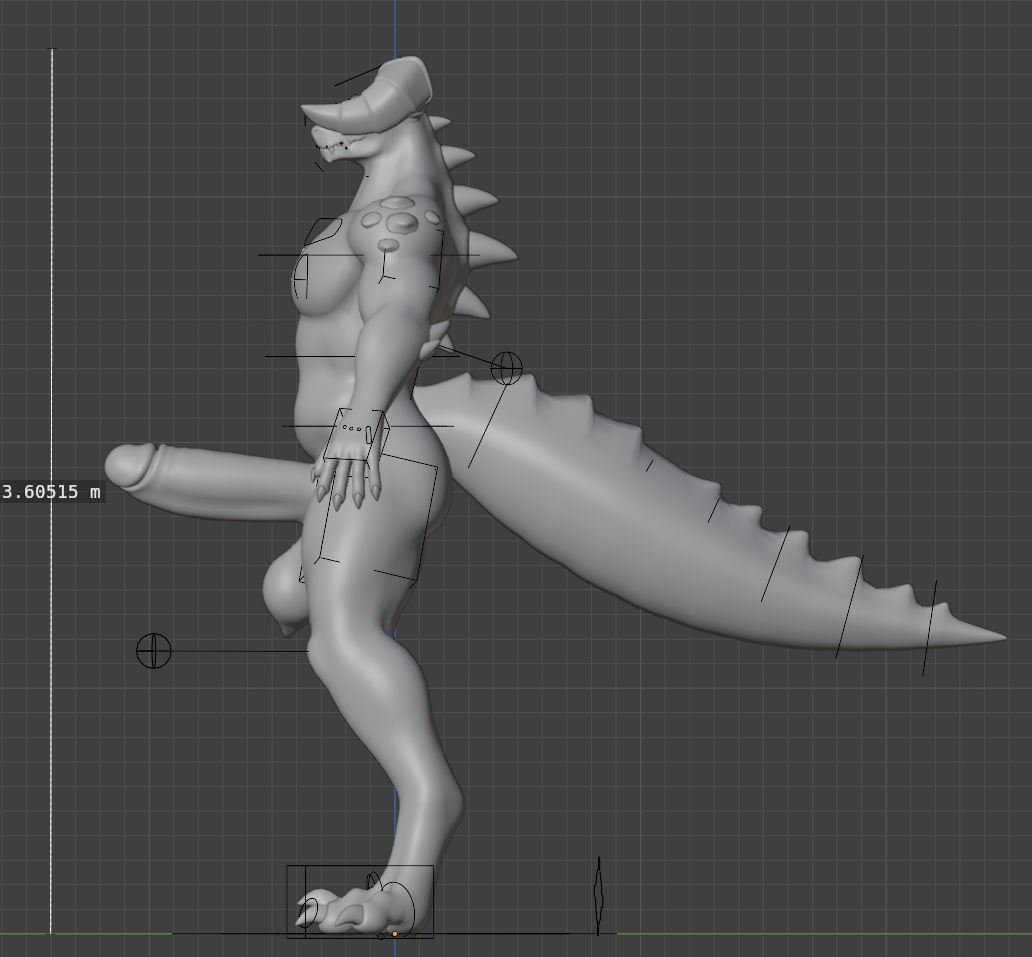This screenshot has height=957, width=1032.
Task: Click the head bone line above the horn
Action: 355,76
